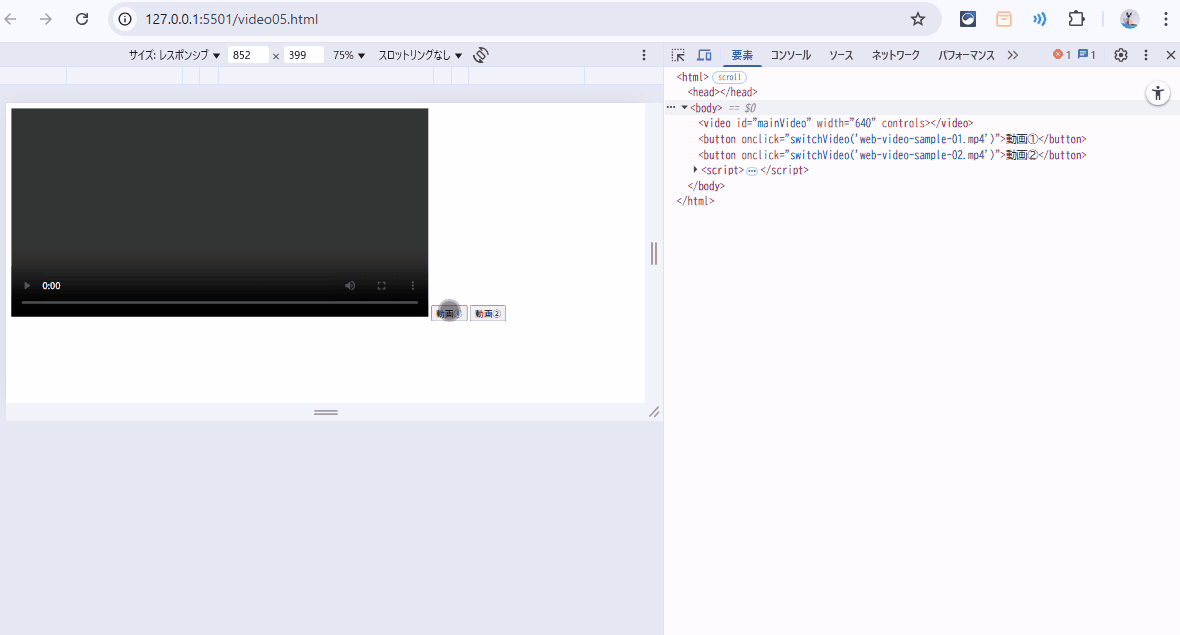This screenshot has width=1180, height=635.
Task: Open the accessibility floating button
Action: tap(1158, 94)
